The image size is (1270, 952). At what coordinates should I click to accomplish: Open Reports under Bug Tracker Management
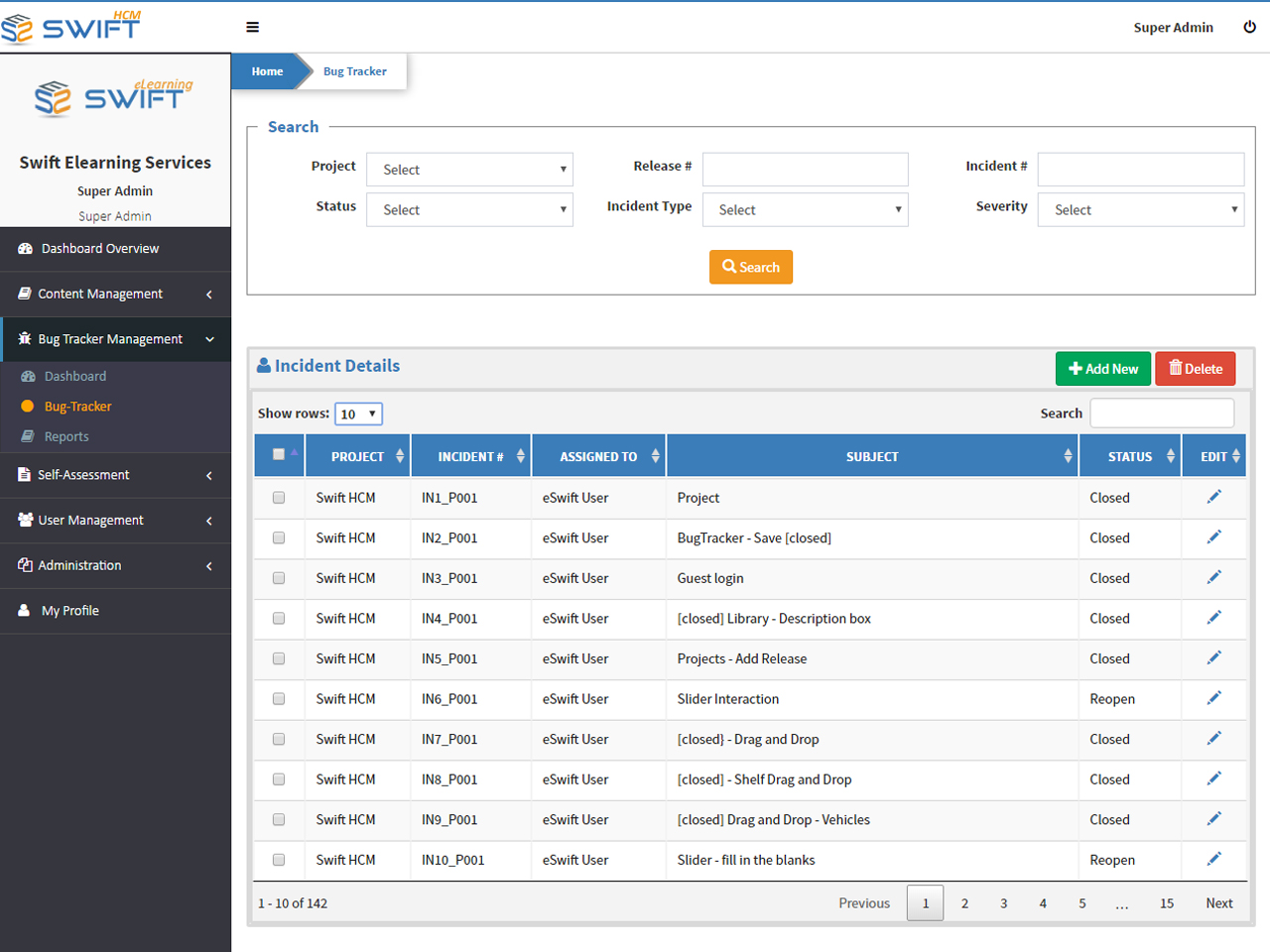coord(66,436)
